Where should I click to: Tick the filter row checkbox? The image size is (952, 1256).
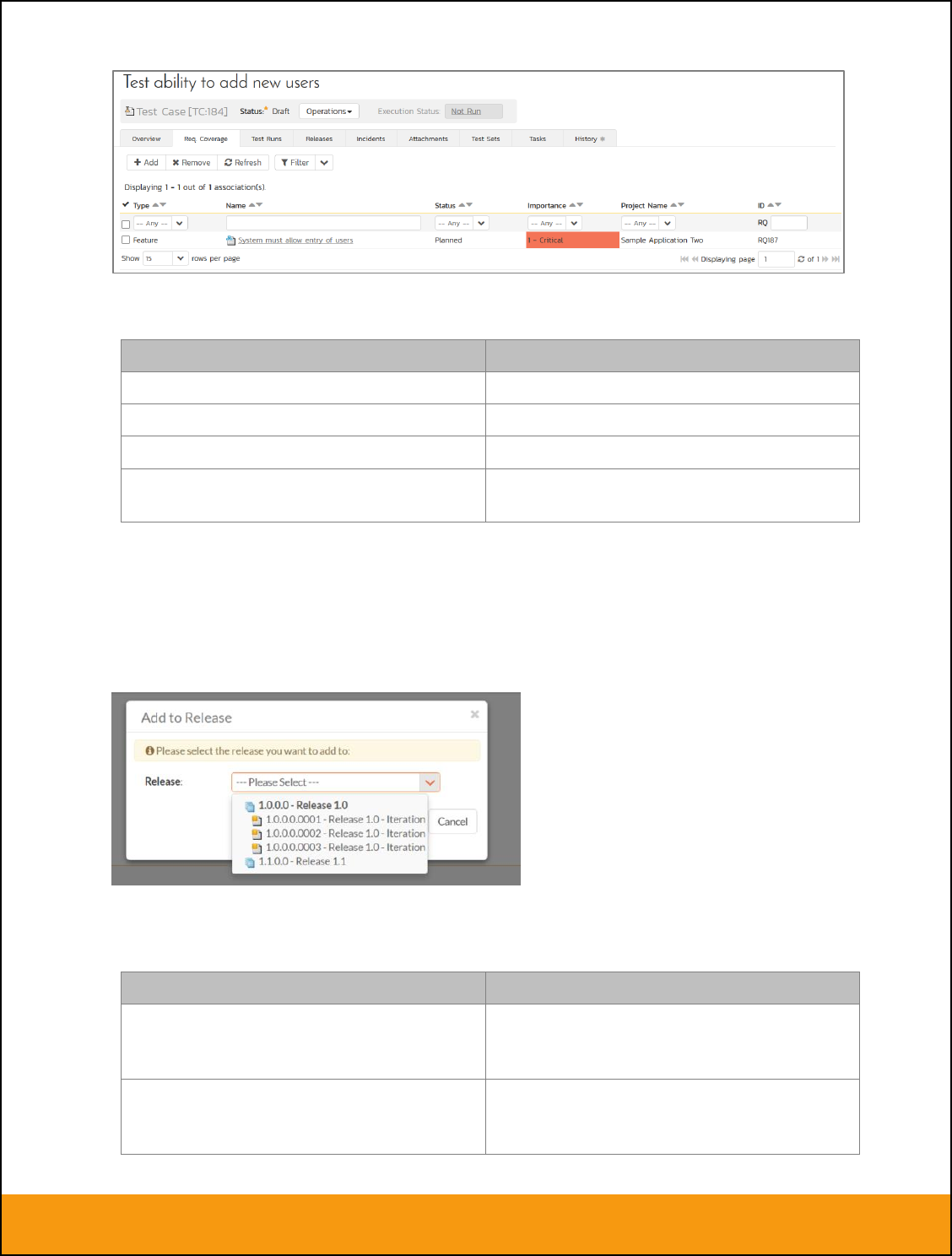click(x=126, y=224)
